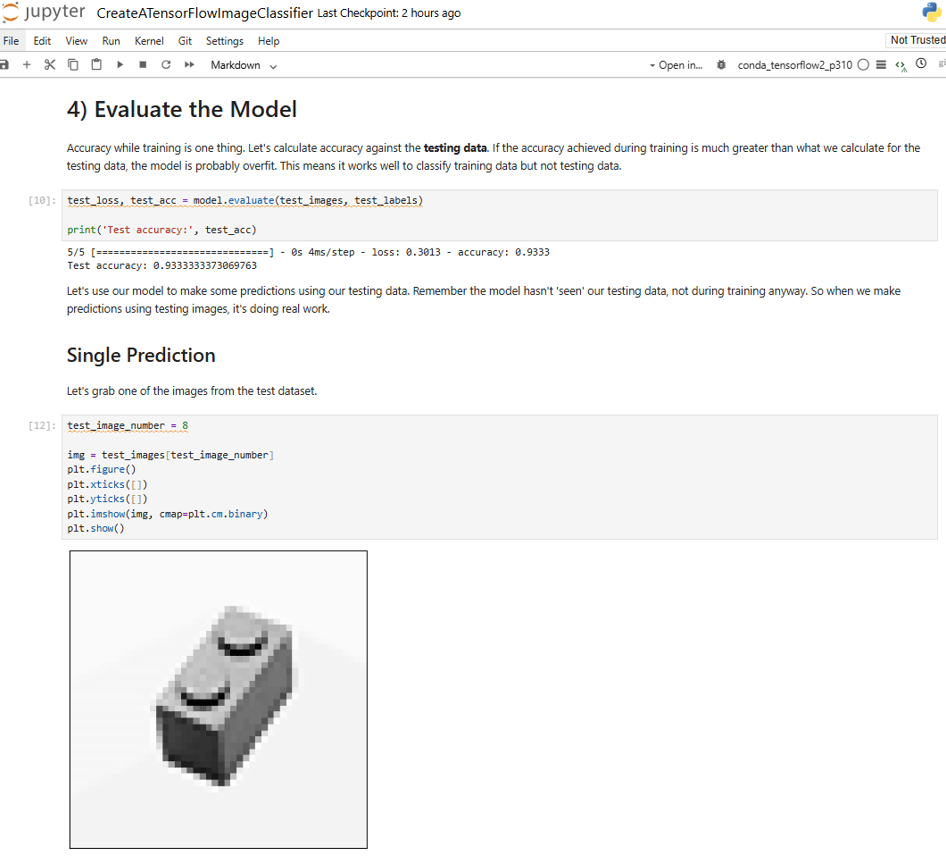946x856 pixels.
Task: Select the cell [12] prompt label
Action: pyautogui.click(x=42, y=426)
